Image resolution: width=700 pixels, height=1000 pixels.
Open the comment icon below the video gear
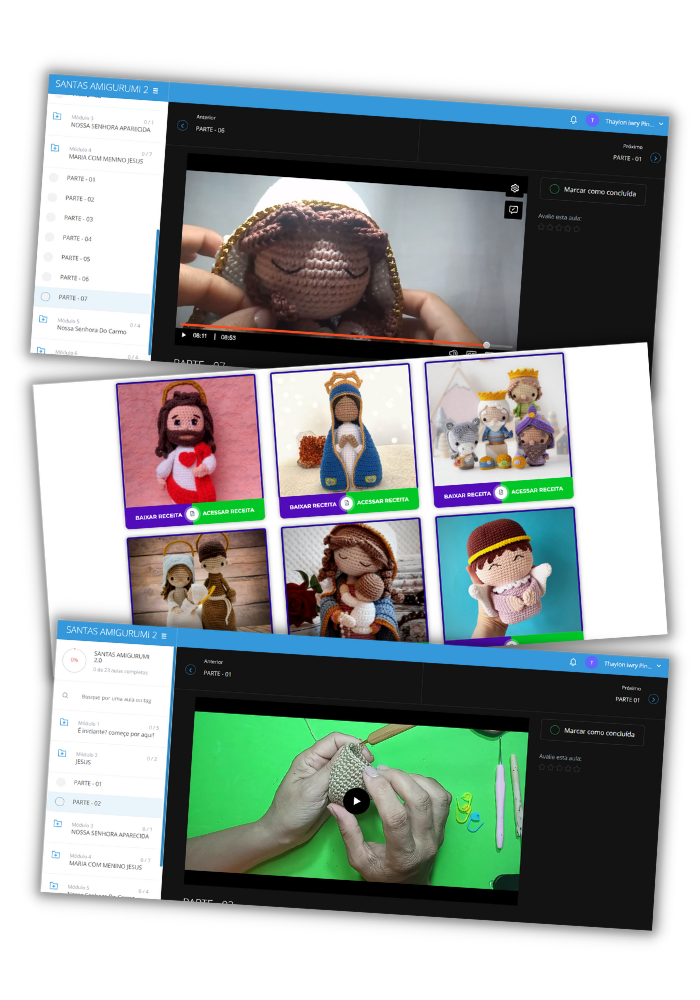coord(513,210)
